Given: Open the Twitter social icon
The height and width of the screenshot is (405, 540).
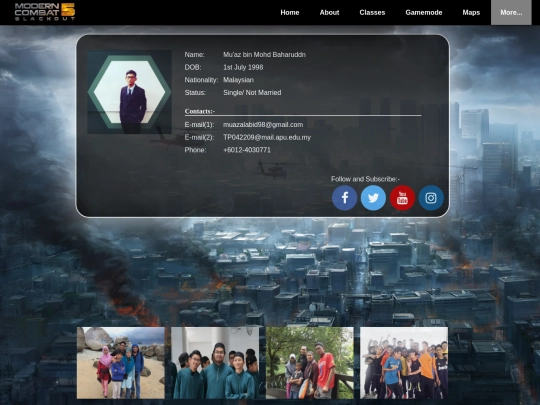Looking at the screenshot, I should 373,198.
